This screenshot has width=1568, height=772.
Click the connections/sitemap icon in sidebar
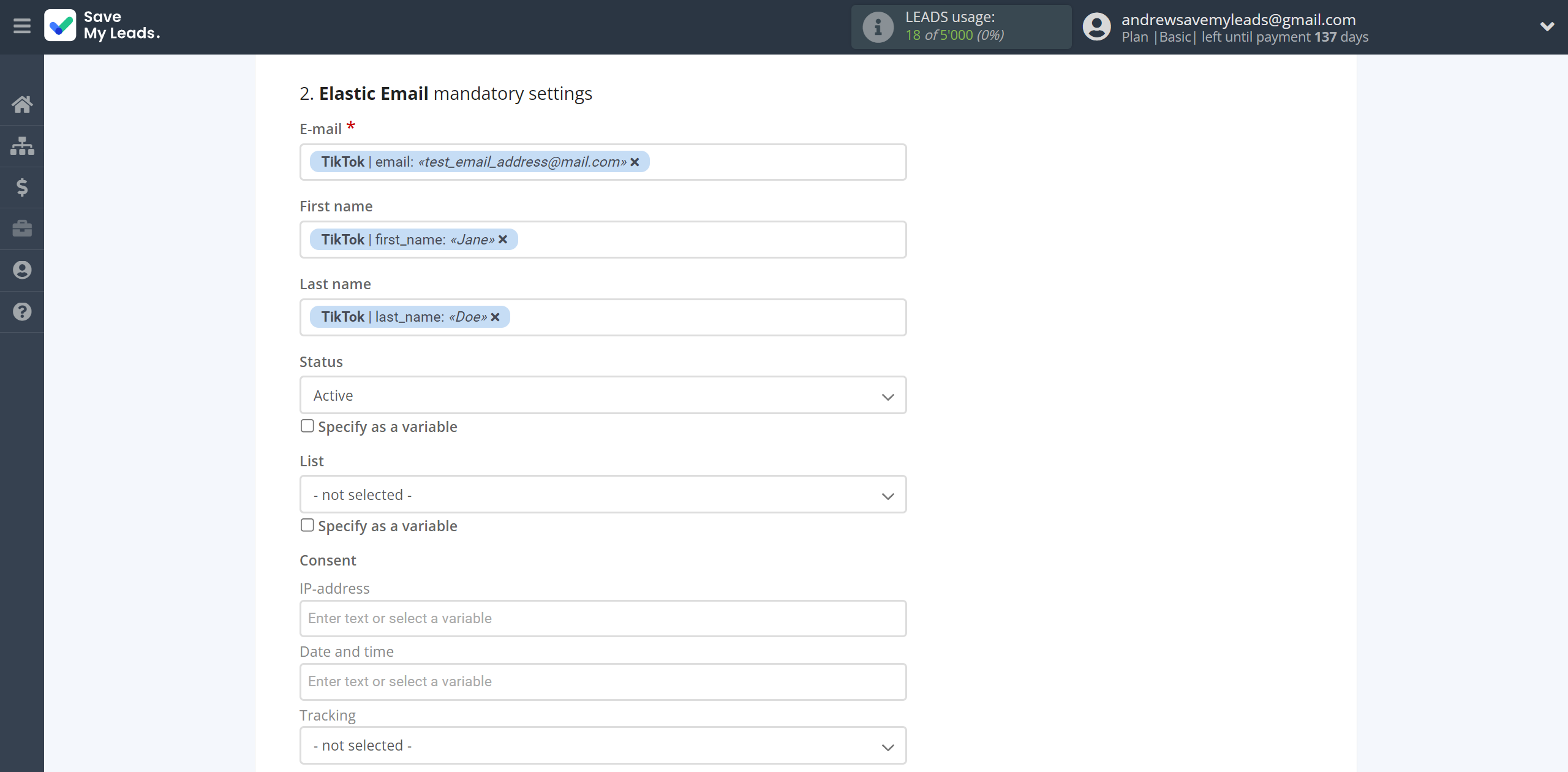22,145
